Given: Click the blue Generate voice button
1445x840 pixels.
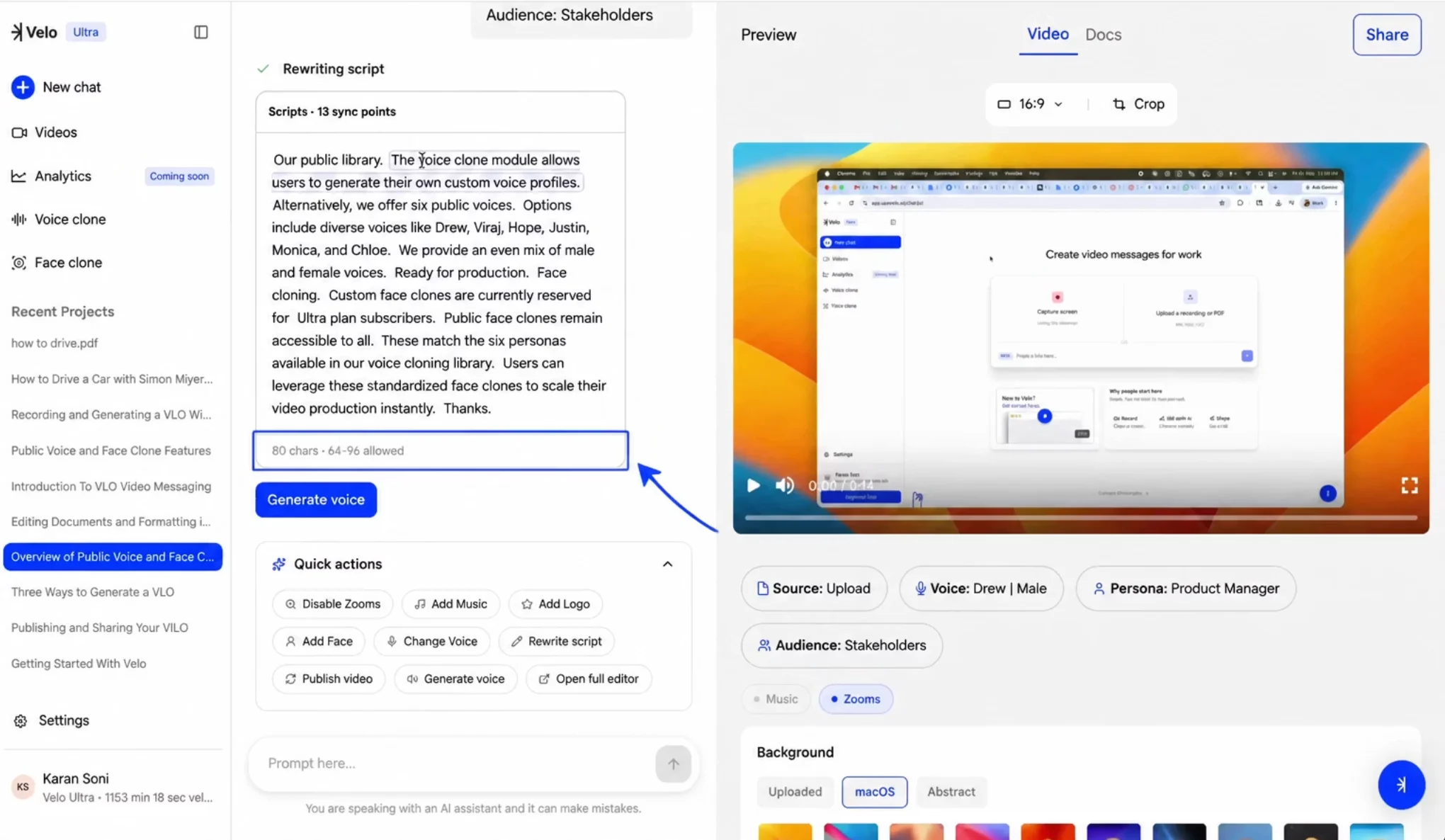Looking at the screenshot, I should coord(316,500).
